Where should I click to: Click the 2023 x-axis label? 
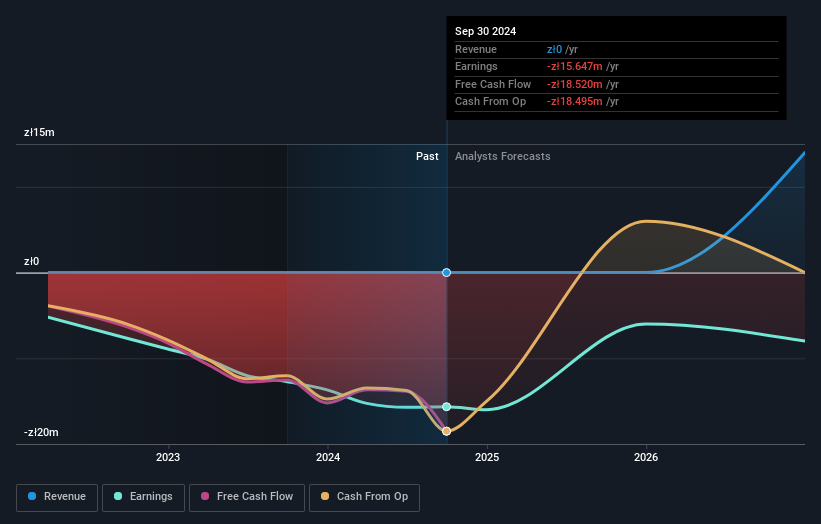click(168, 458)
